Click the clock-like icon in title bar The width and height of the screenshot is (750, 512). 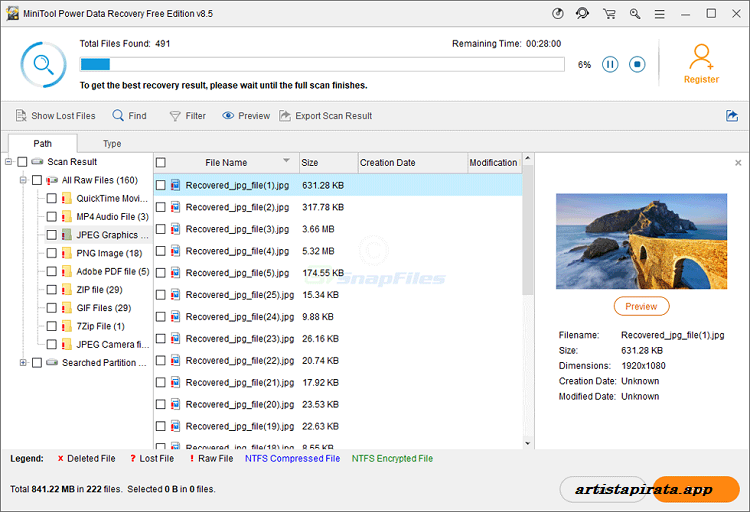(x=558, y=13)
